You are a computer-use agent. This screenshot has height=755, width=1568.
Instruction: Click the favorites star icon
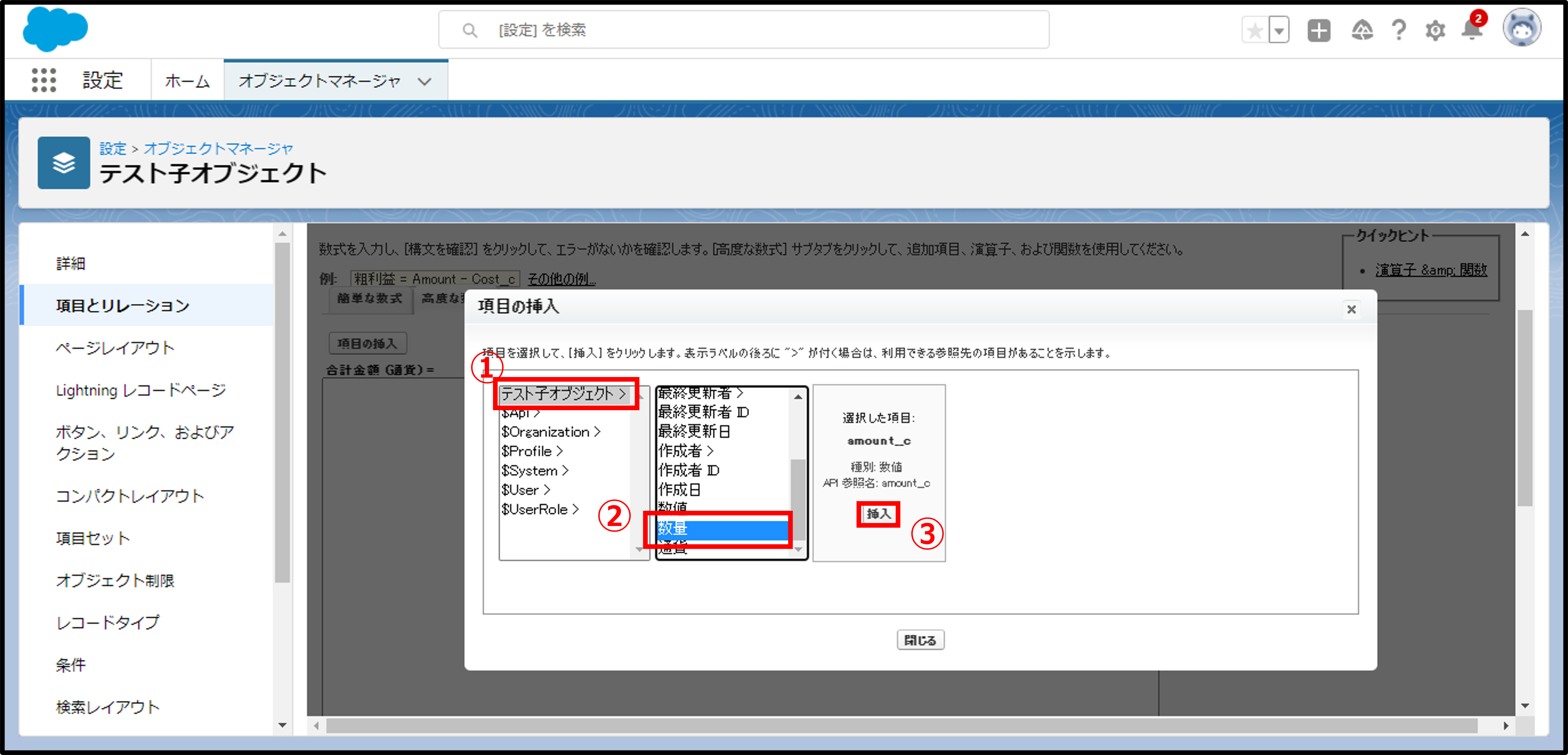click(x=1255, y=31)
